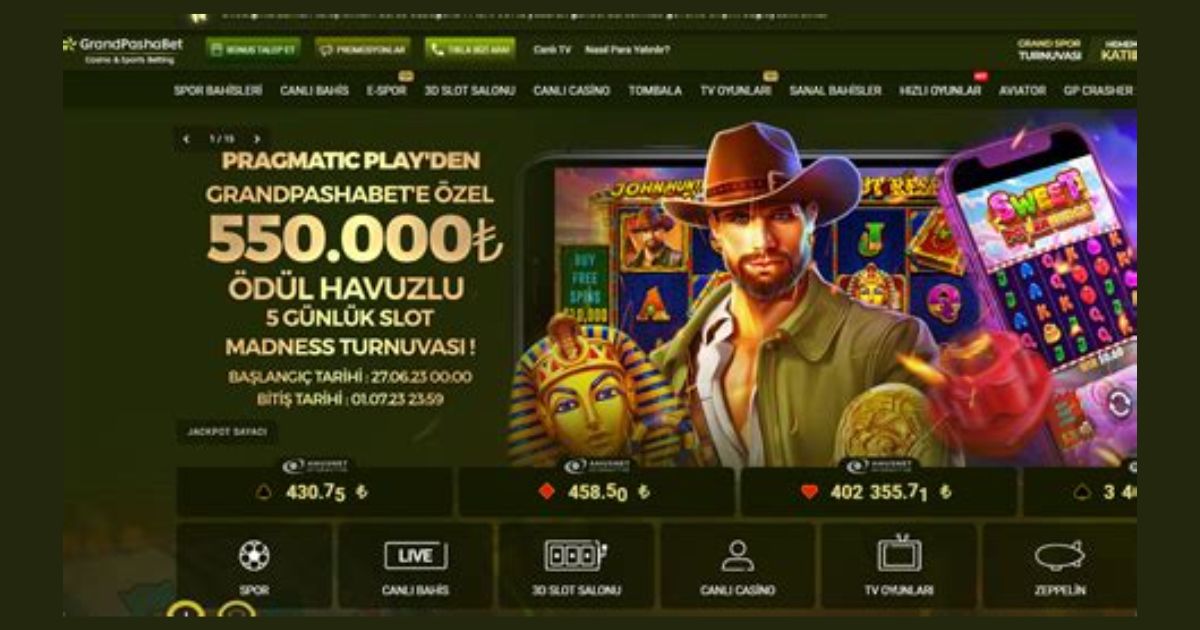Select Spor Bahisleri in the navigation menu
Image resolution: width=1200 pixels, height=630 pixels.
(x=218, y=90)
